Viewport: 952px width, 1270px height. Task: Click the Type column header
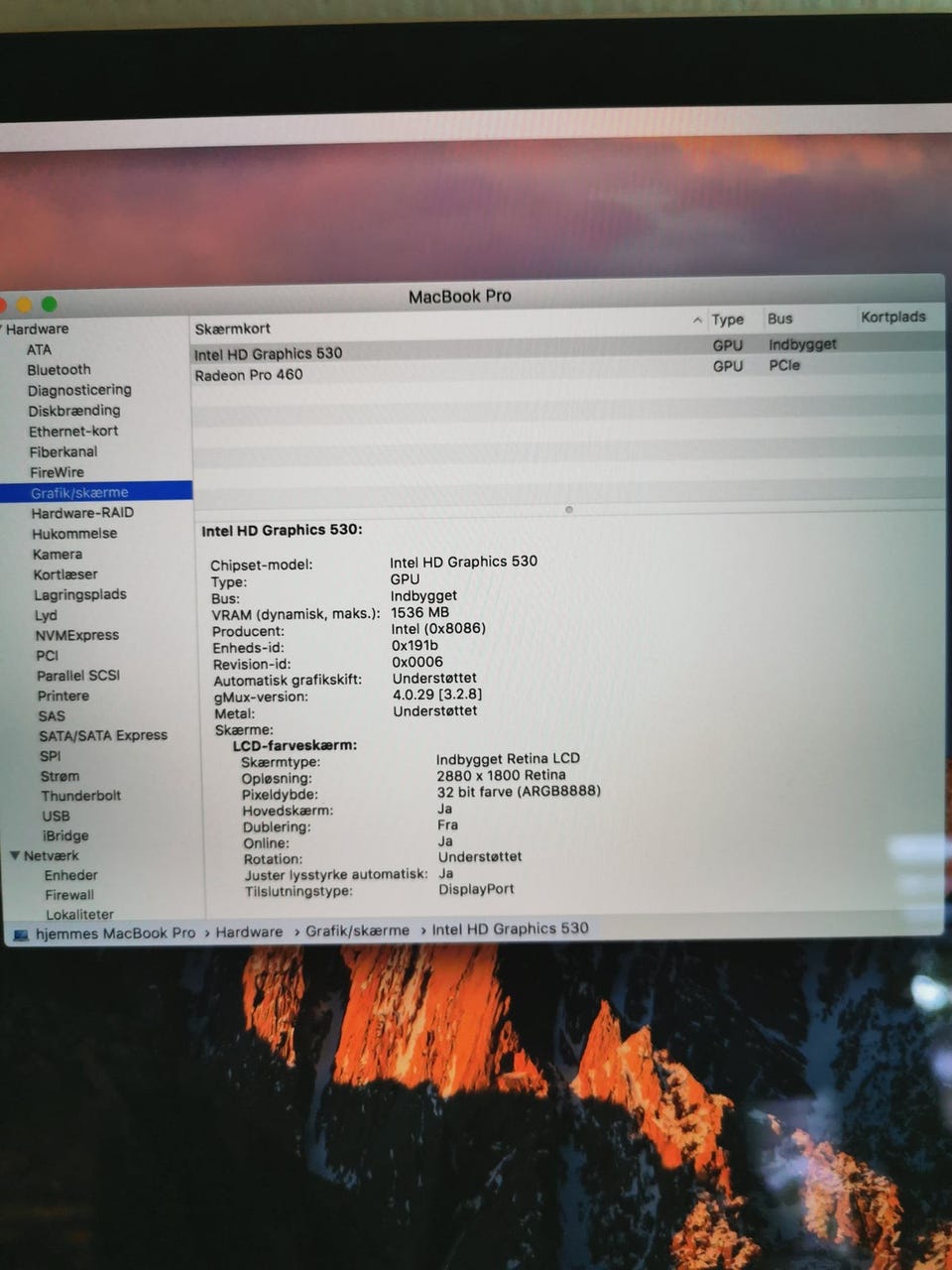[x=727, y=319]
